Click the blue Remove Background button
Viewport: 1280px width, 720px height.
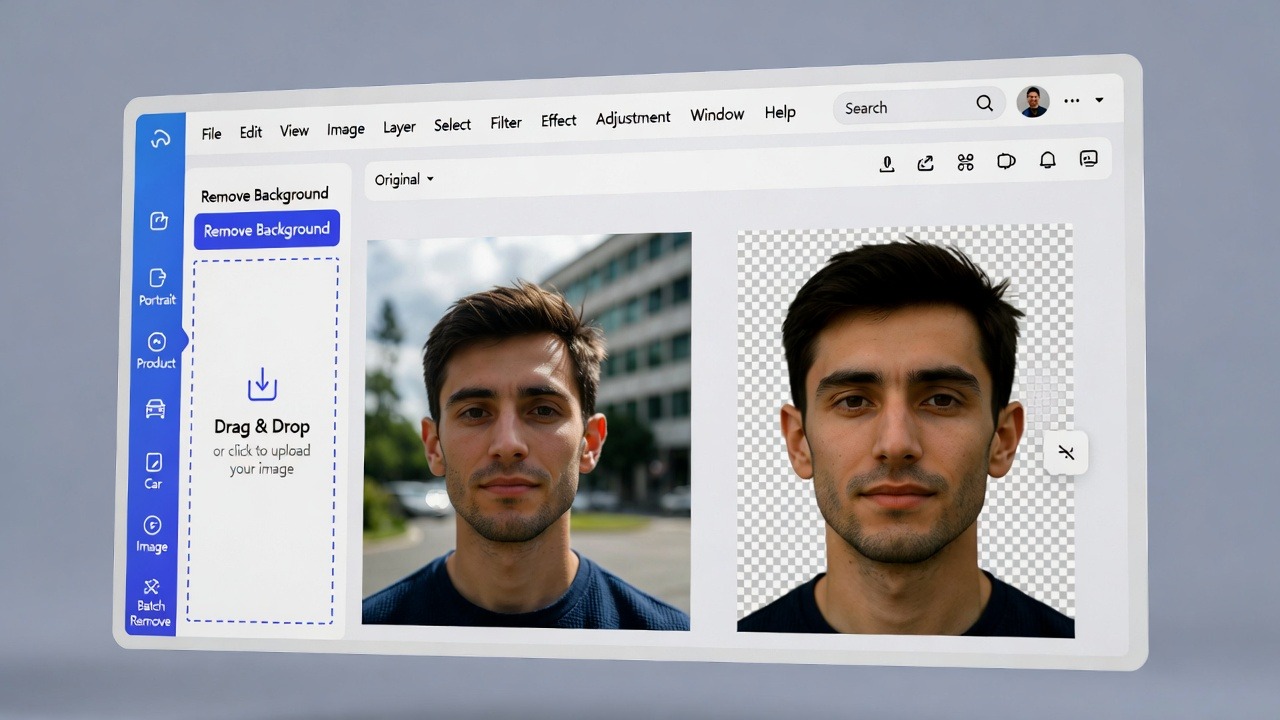[267, 230]
